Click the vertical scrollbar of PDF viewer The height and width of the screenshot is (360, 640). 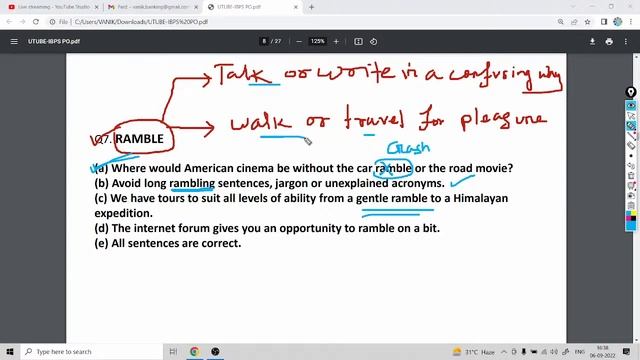[636, 198]
